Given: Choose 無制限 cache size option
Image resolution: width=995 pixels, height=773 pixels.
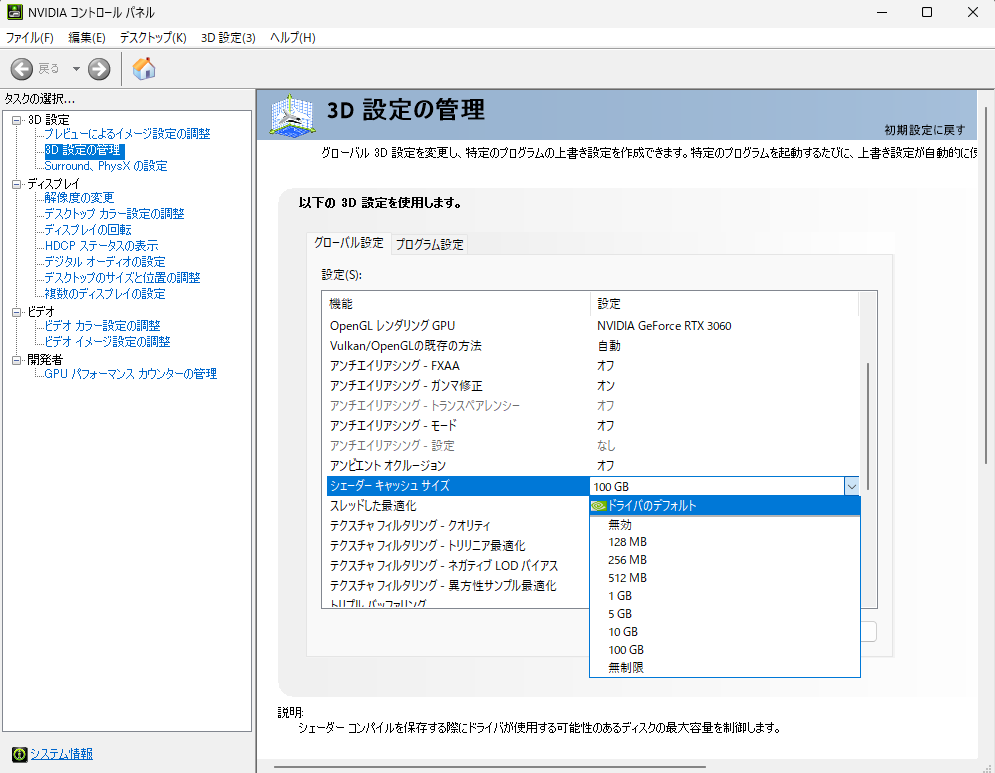Looking at the screenshot, I should pyautogui.click(x=725, y=668).
